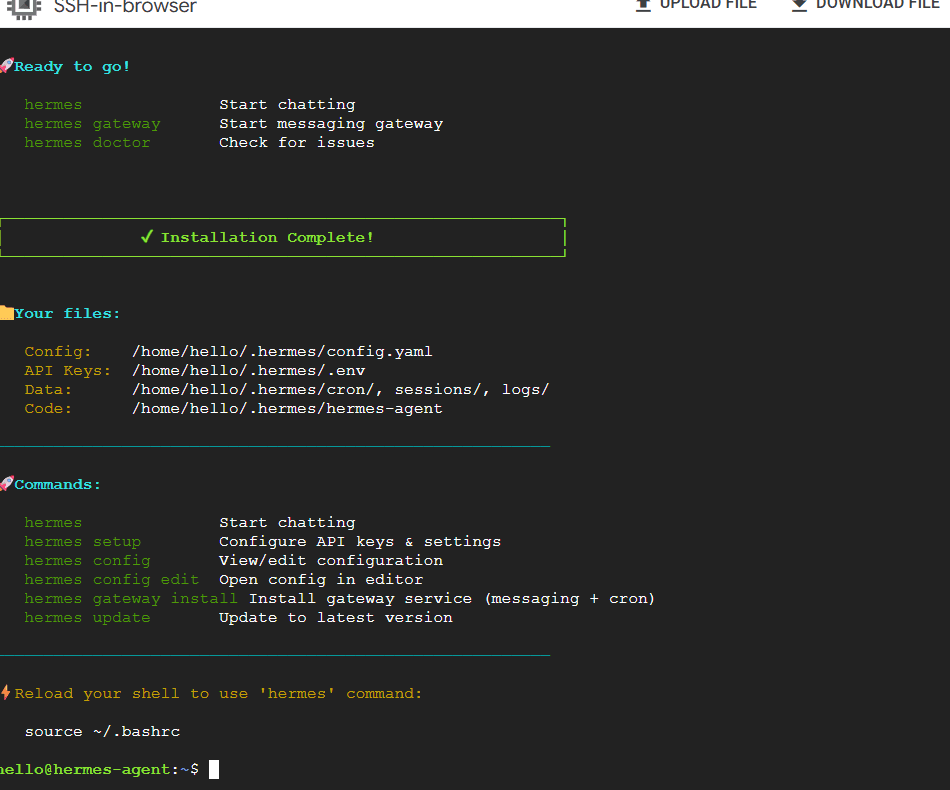Screen dimensions: 950x790
Task: Click the 'Data:' label
Action: pos(48,390)
